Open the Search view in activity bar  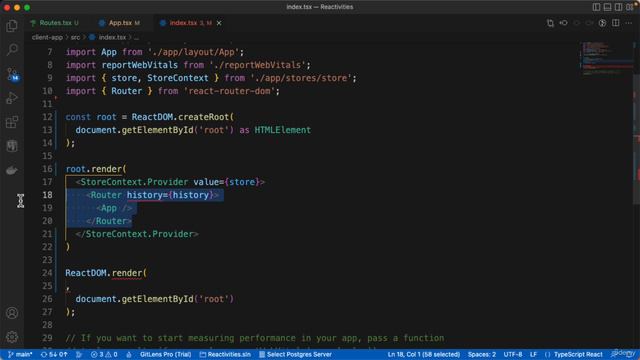click(x=12, y=50)
